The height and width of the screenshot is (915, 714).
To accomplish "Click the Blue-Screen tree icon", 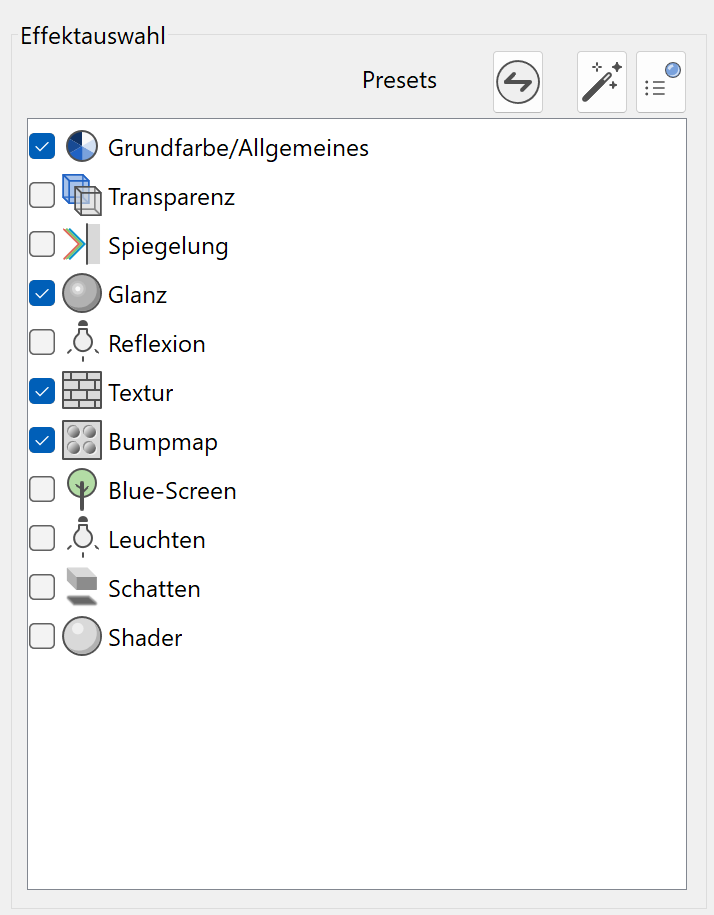I will [82, 490].
